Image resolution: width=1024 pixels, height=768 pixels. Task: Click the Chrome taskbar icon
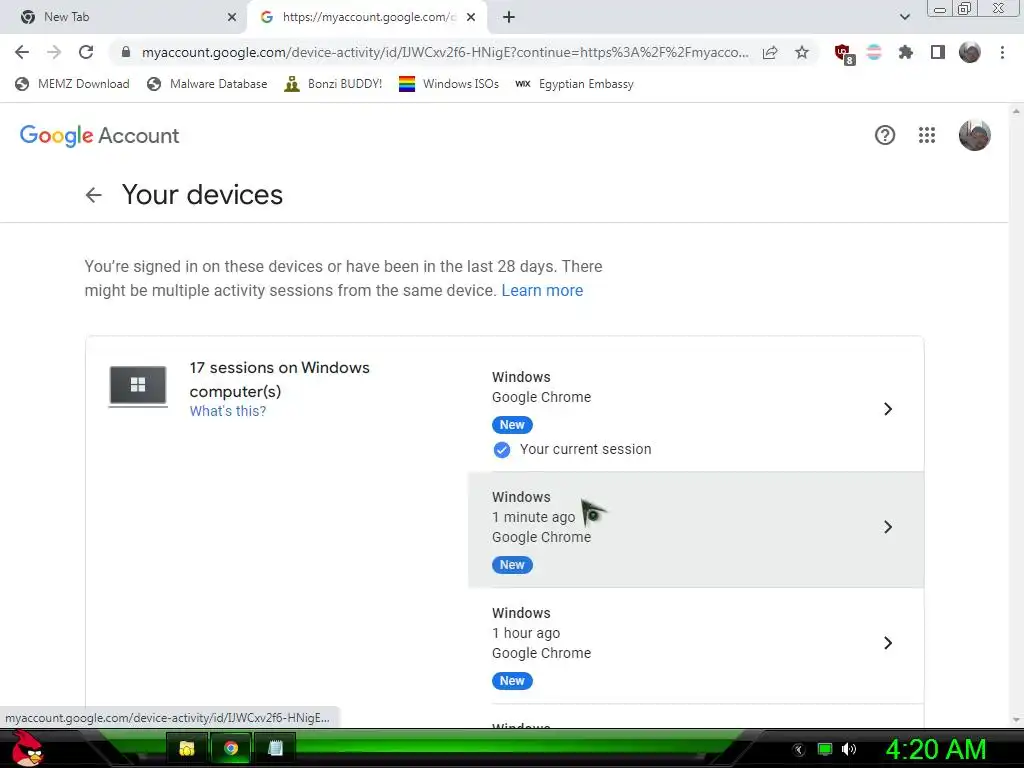pos(231,748)
